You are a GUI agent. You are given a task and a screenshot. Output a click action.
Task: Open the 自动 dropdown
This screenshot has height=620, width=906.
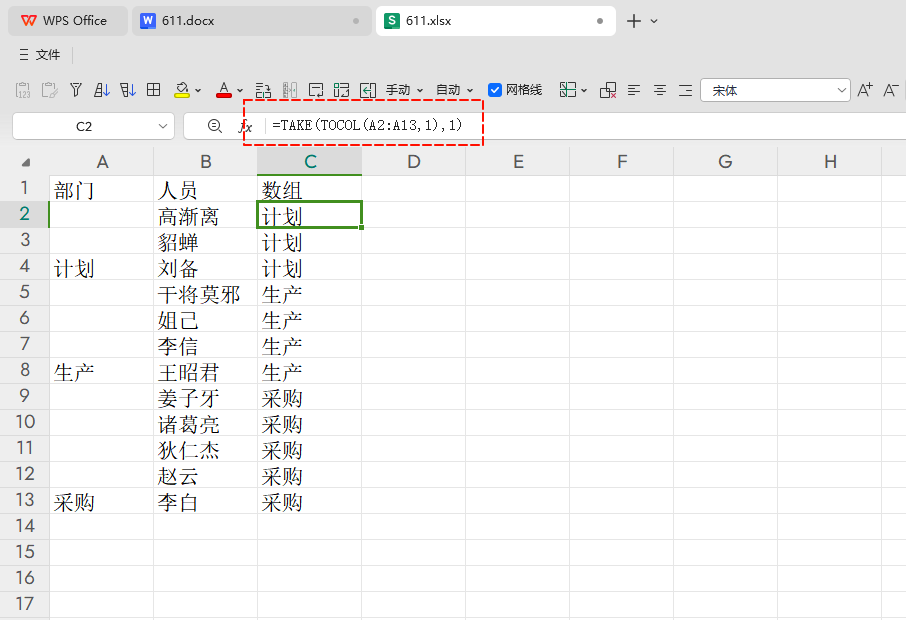click(455, 90)
